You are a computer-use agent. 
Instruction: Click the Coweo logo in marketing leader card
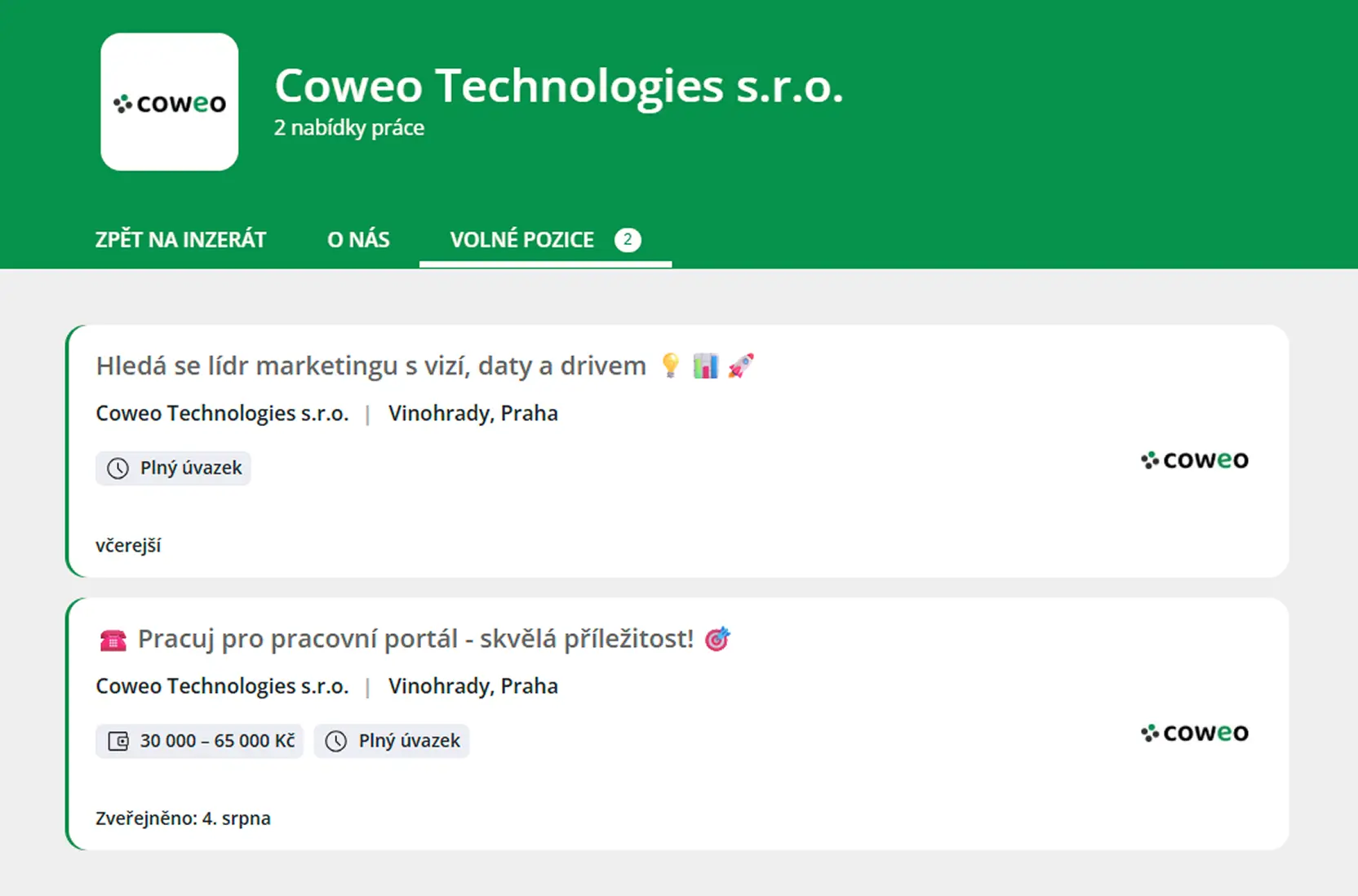[1195, 460]
